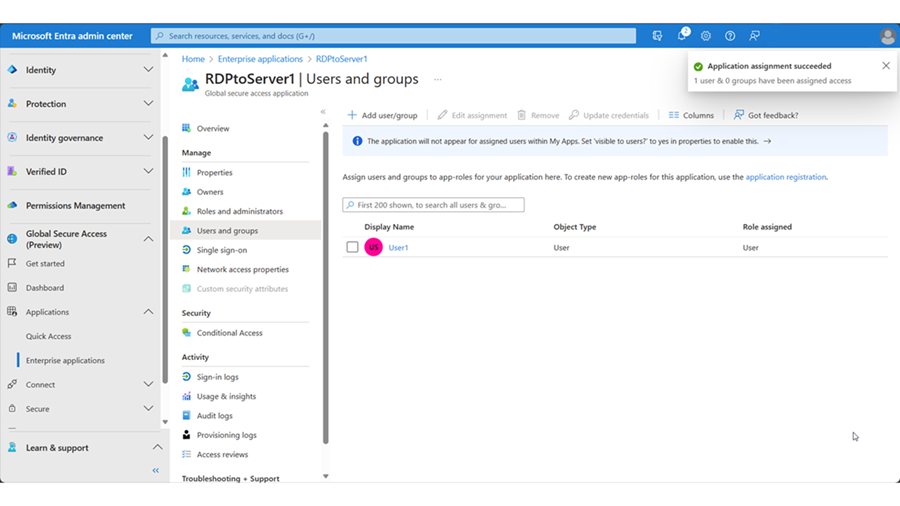Click Got feedback? button
Image resolution: width=900 pixels, height=506 pixels.
(766, 115)
